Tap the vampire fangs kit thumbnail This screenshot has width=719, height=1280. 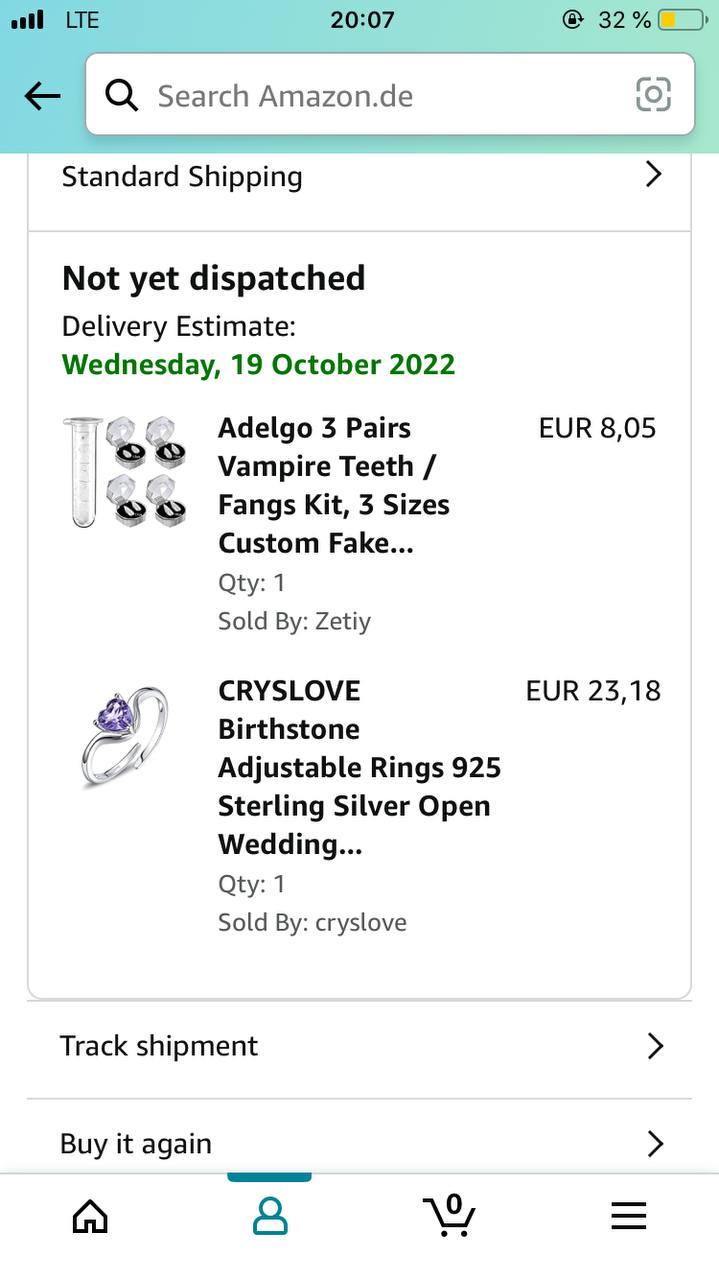[125, 472]
